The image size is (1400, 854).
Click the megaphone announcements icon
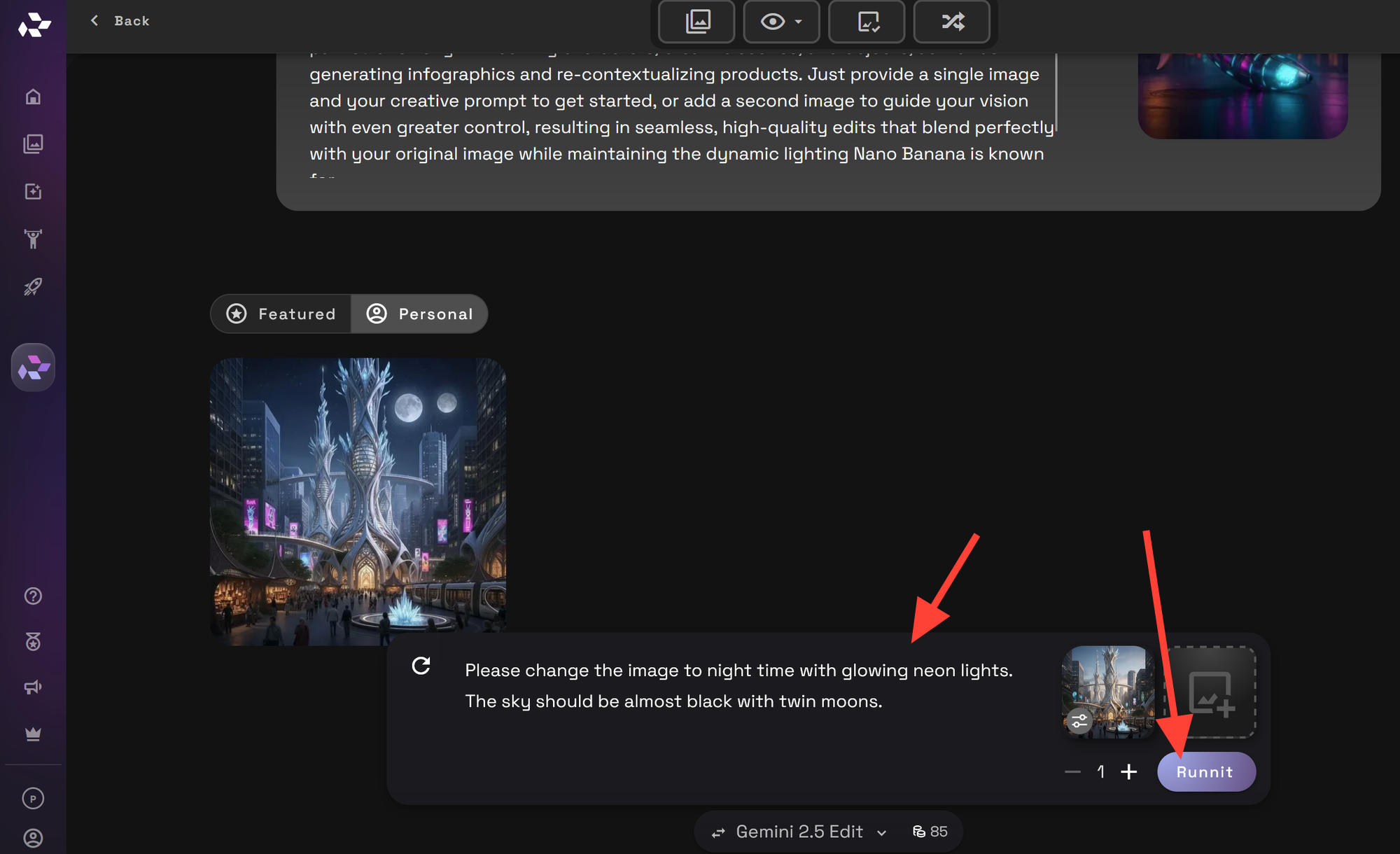[33, 687]
